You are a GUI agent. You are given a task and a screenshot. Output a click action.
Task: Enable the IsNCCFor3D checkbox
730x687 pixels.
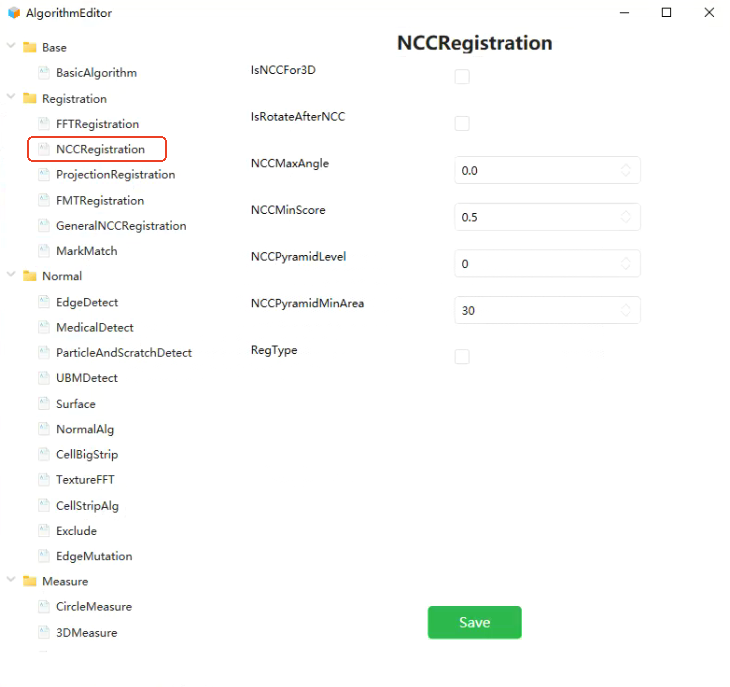pos(462,76)
